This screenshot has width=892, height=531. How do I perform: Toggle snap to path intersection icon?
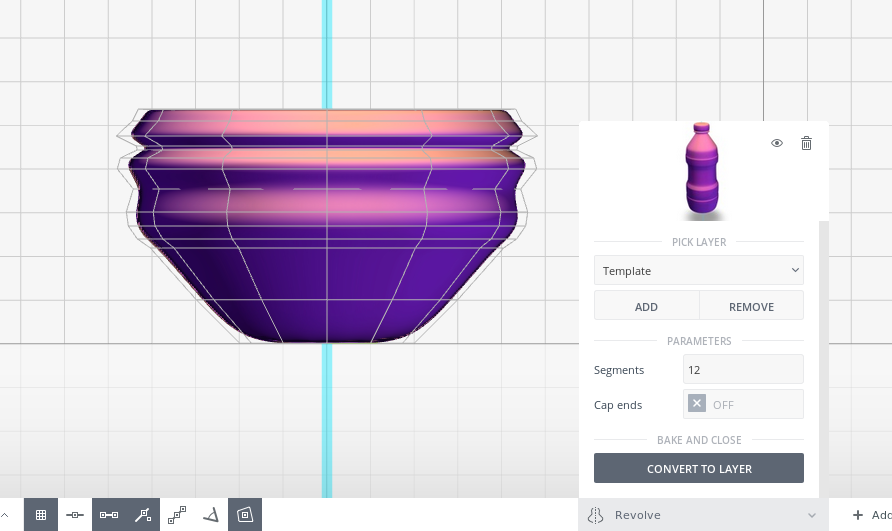[143, 514]
